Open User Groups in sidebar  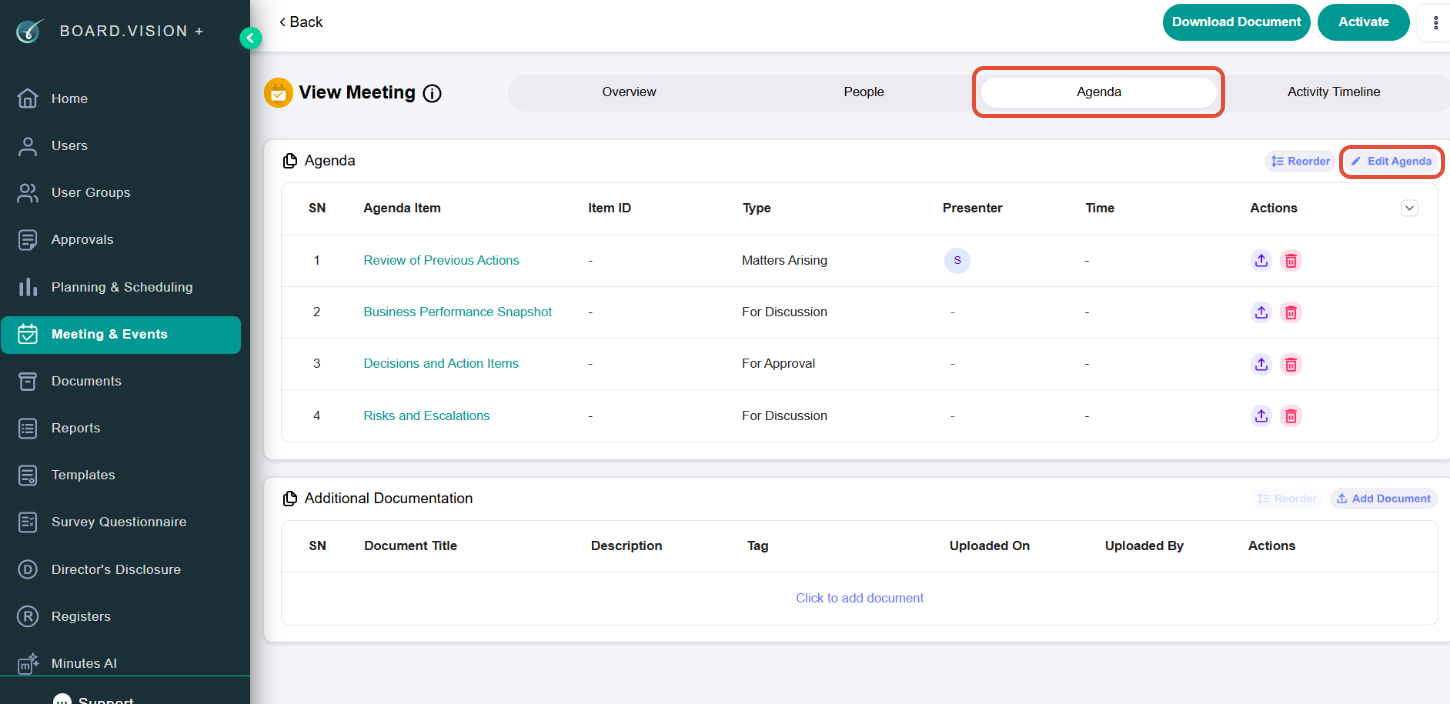(x=91, y=193)
